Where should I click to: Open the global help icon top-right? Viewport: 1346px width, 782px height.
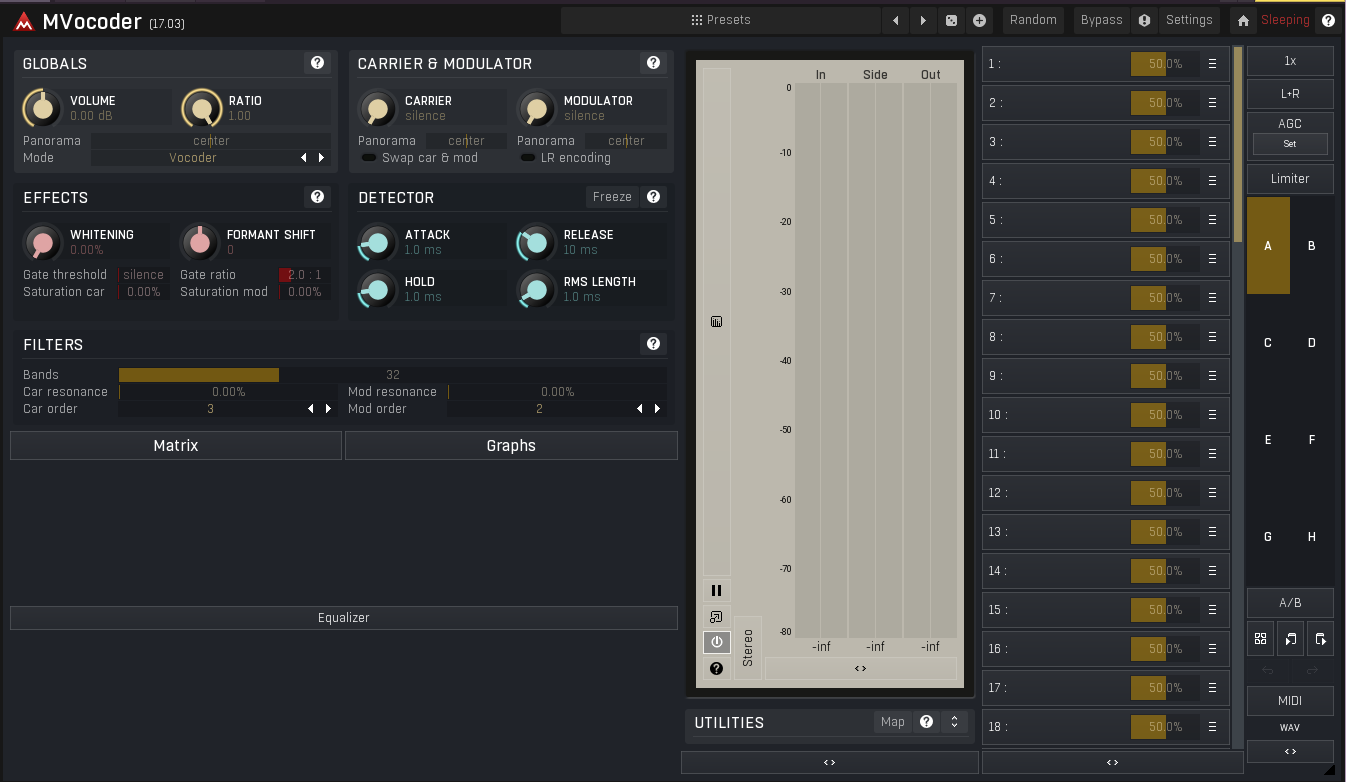pyautogui.click(x=1328, y=20)
